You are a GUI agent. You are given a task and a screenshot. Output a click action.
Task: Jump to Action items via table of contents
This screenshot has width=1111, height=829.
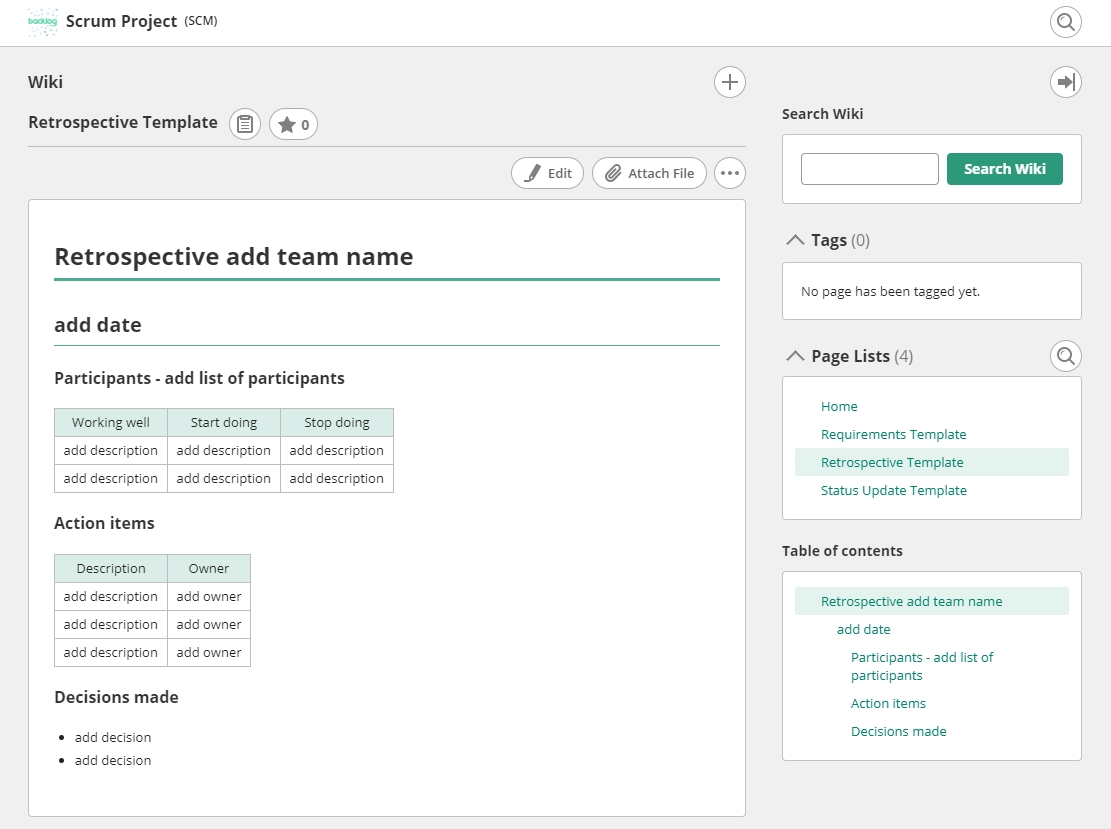pyautogui.click(x=888, y=703)
